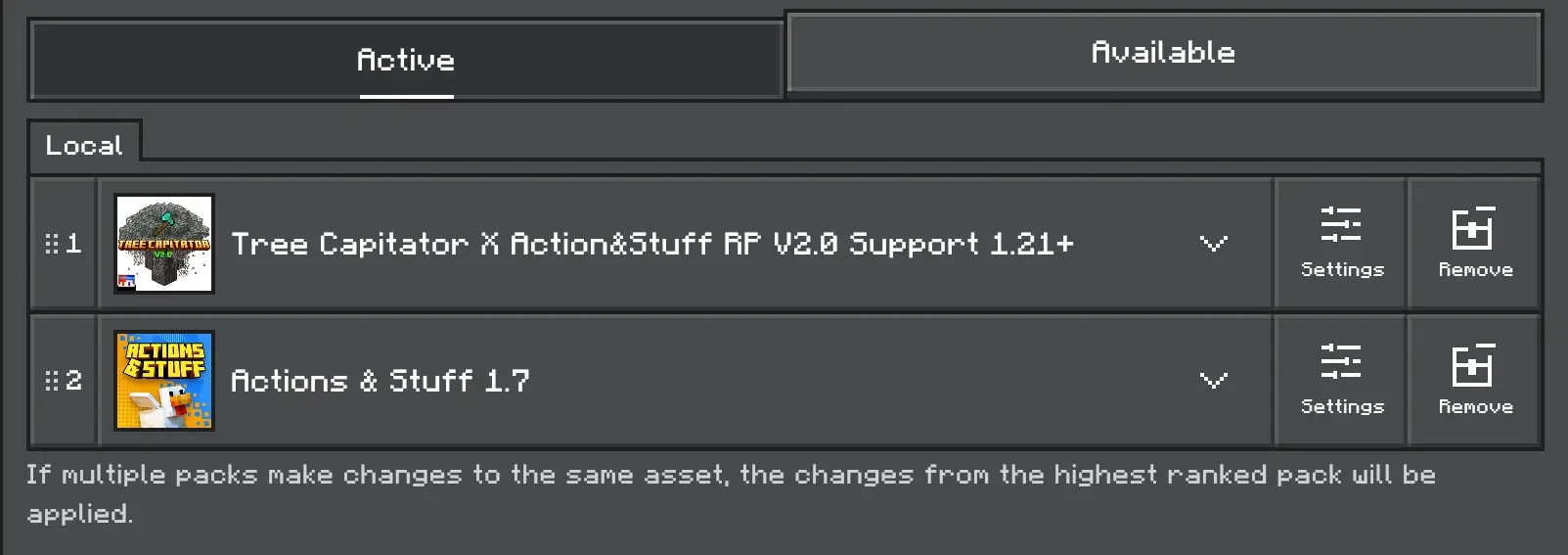Click the remove box icon for Tree Capitator
1568x555 pixels.
tap(1473, 228)
